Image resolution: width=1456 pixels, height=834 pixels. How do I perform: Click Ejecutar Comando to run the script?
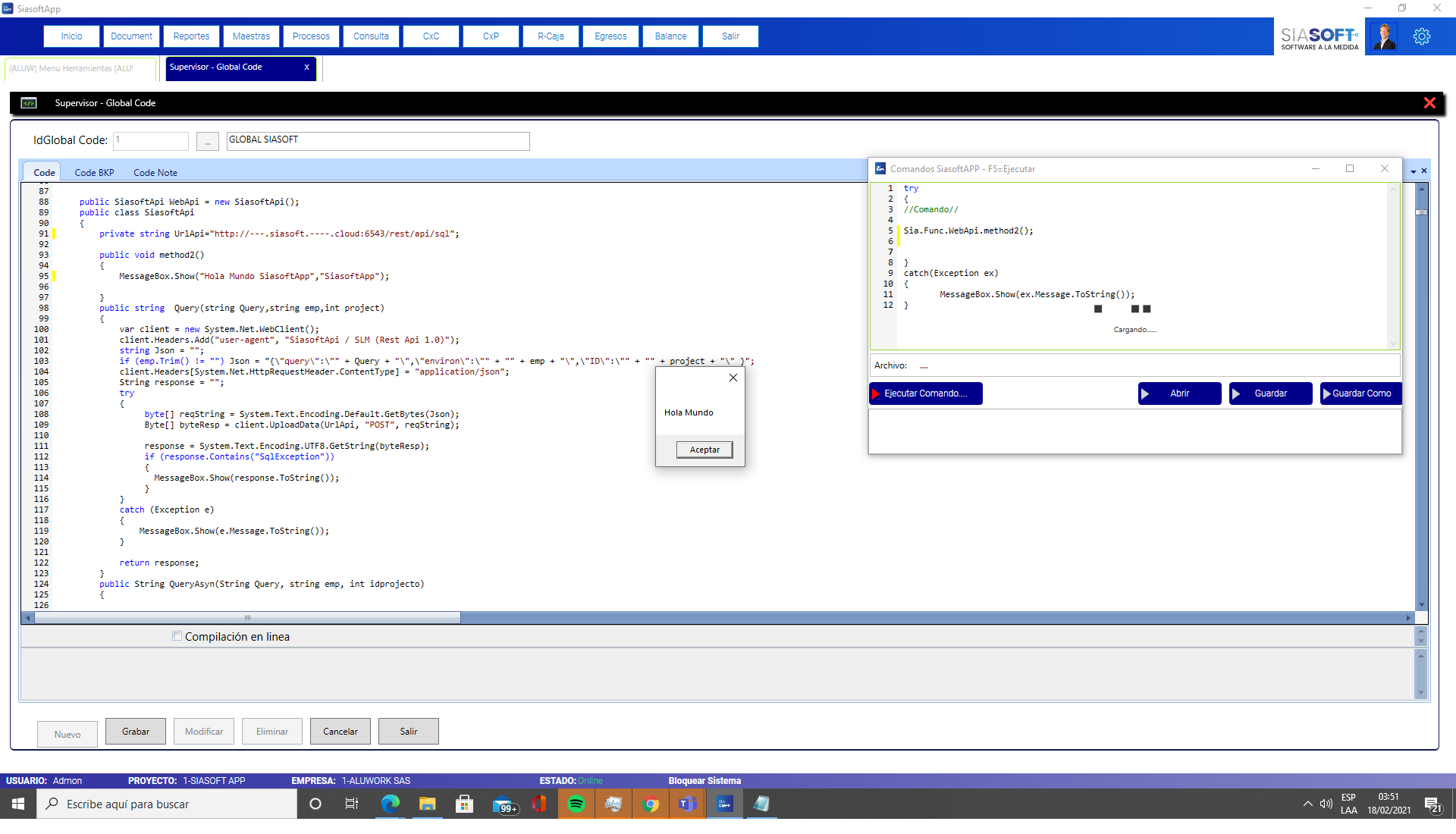(924, 393)
